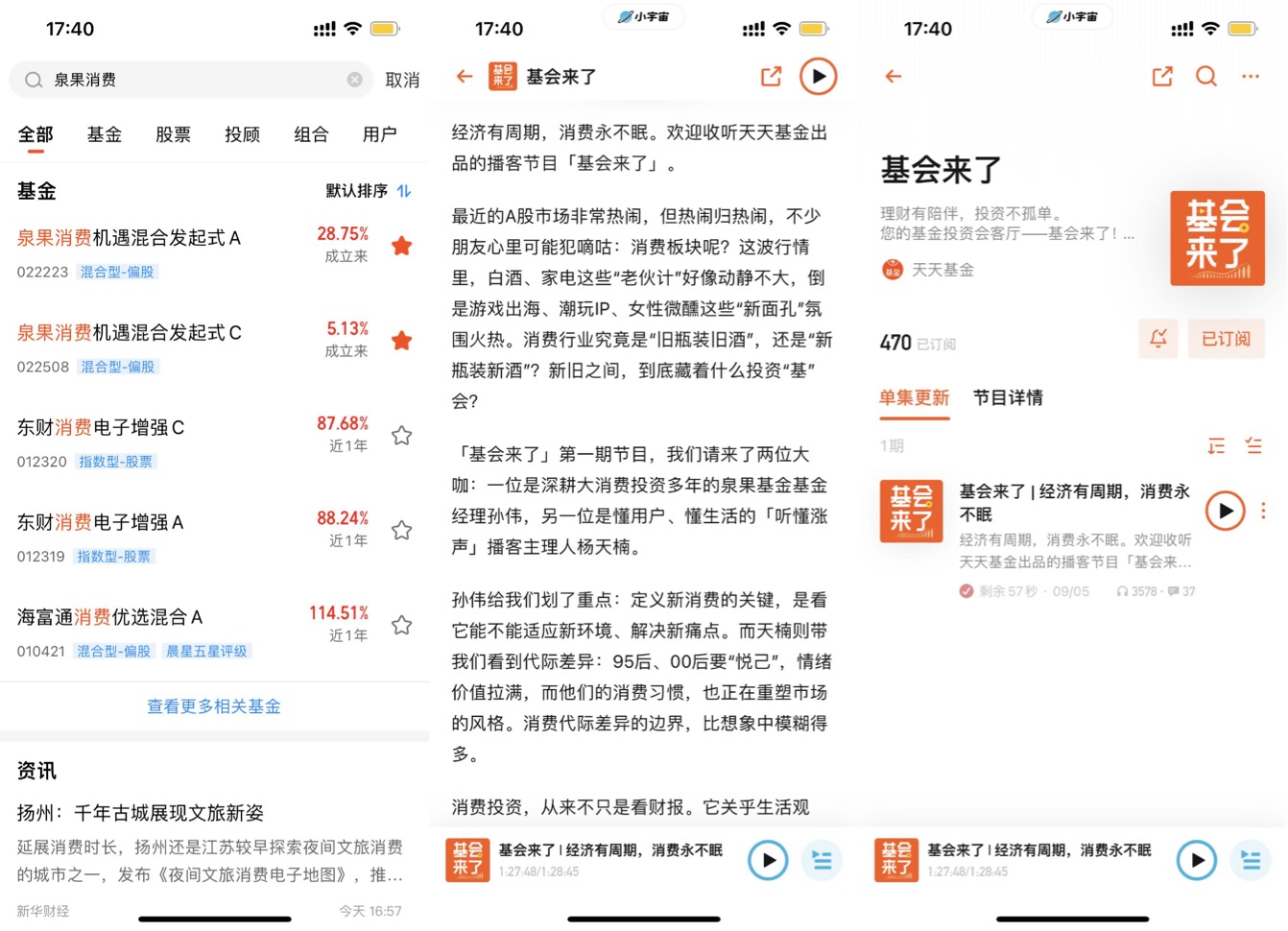
Task: Open episode row vertical dots menu
Action: pyautogui.click(x=1263, y=511)
